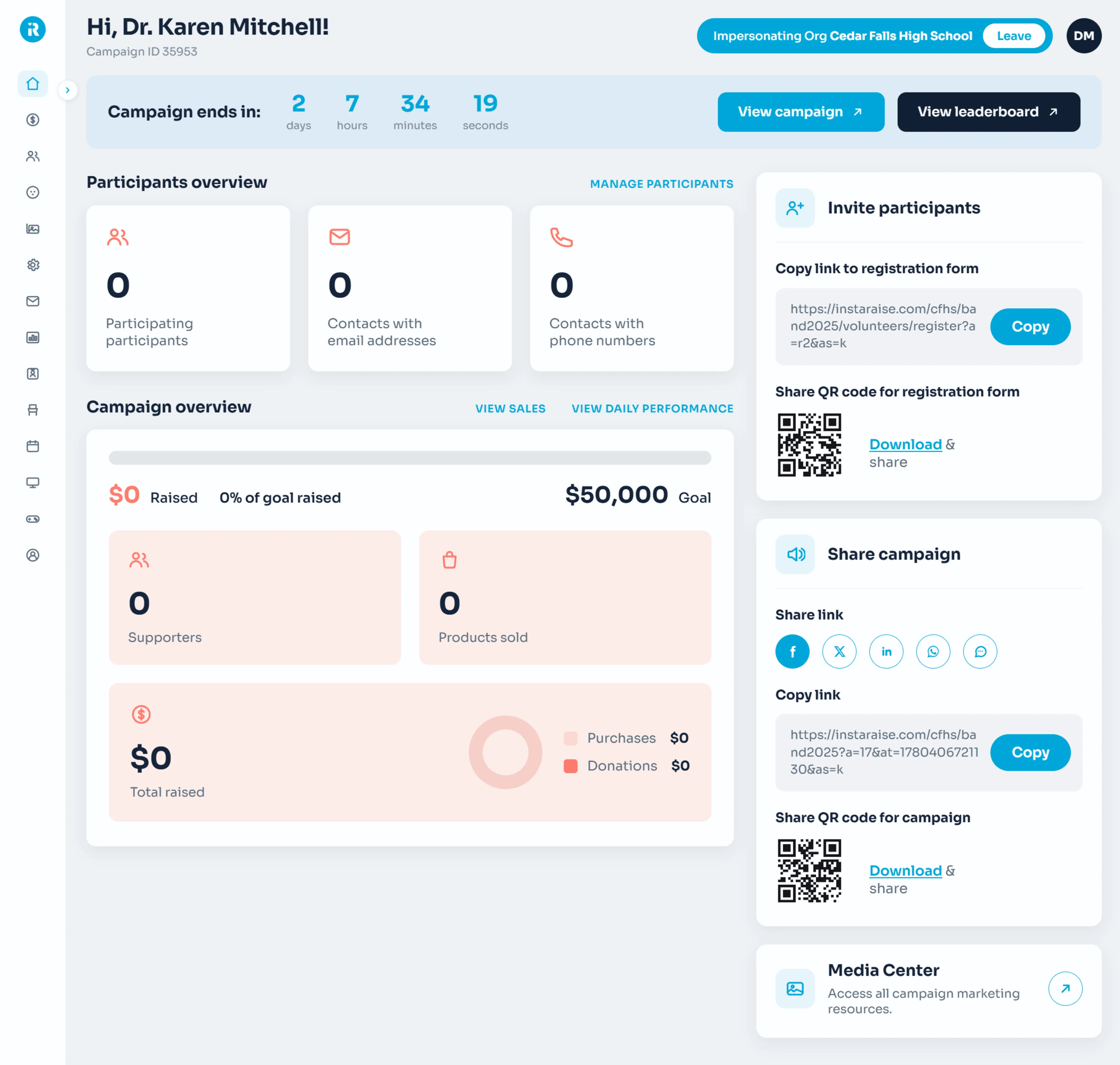Open the participants people sidebar icon
The width and height of the screenshot is (1120, 1065).
pos(32,156)
